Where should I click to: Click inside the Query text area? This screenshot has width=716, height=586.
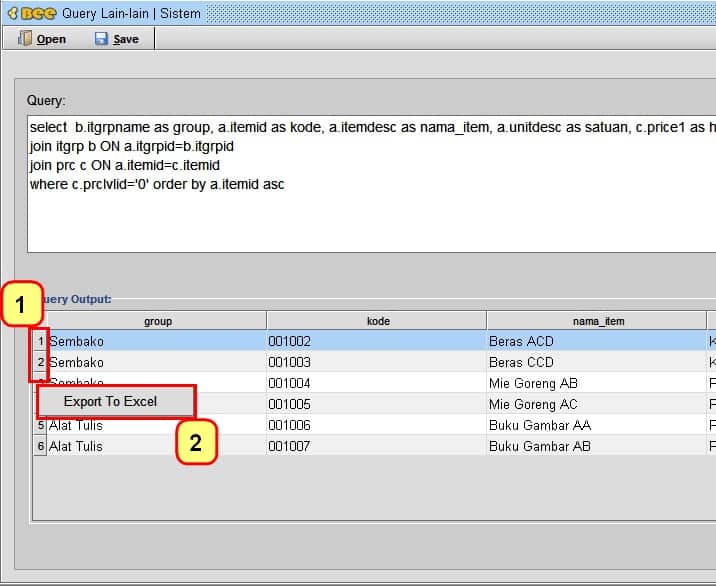pyautogui.click(x=371, y=184)
